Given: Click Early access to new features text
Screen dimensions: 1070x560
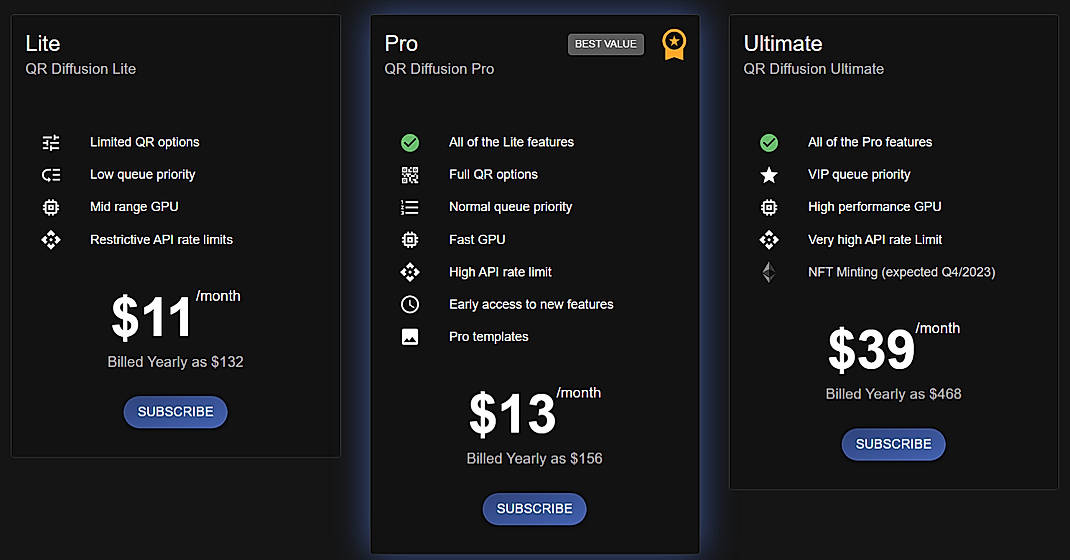Looking at the screenshot, I should [531, 304].
